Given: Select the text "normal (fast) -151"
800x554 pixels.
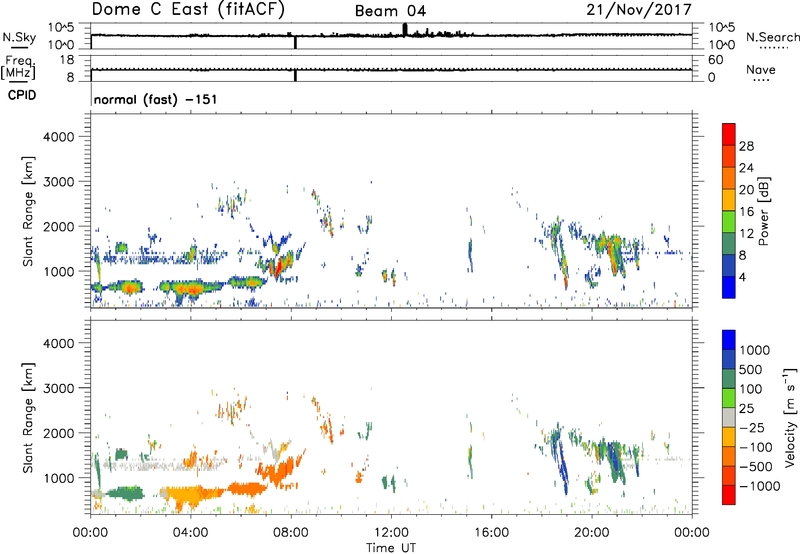Looking at the screenshot, I should point(156,99).
